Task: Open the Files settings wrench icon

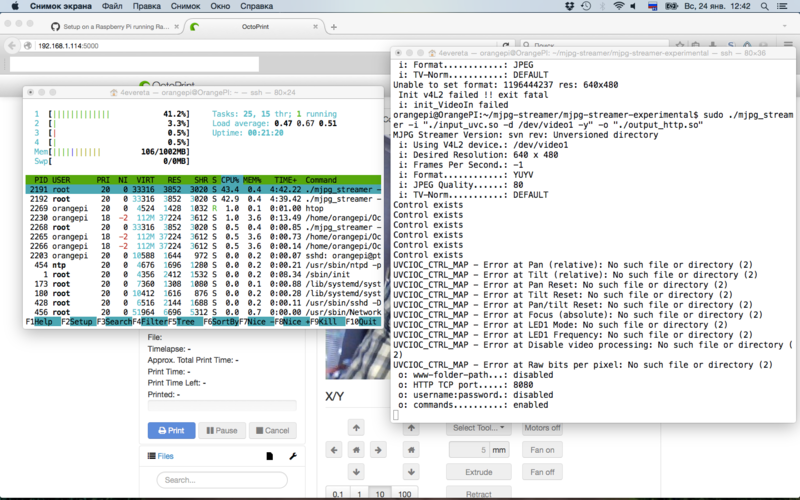Action: (x=293, y=456)
